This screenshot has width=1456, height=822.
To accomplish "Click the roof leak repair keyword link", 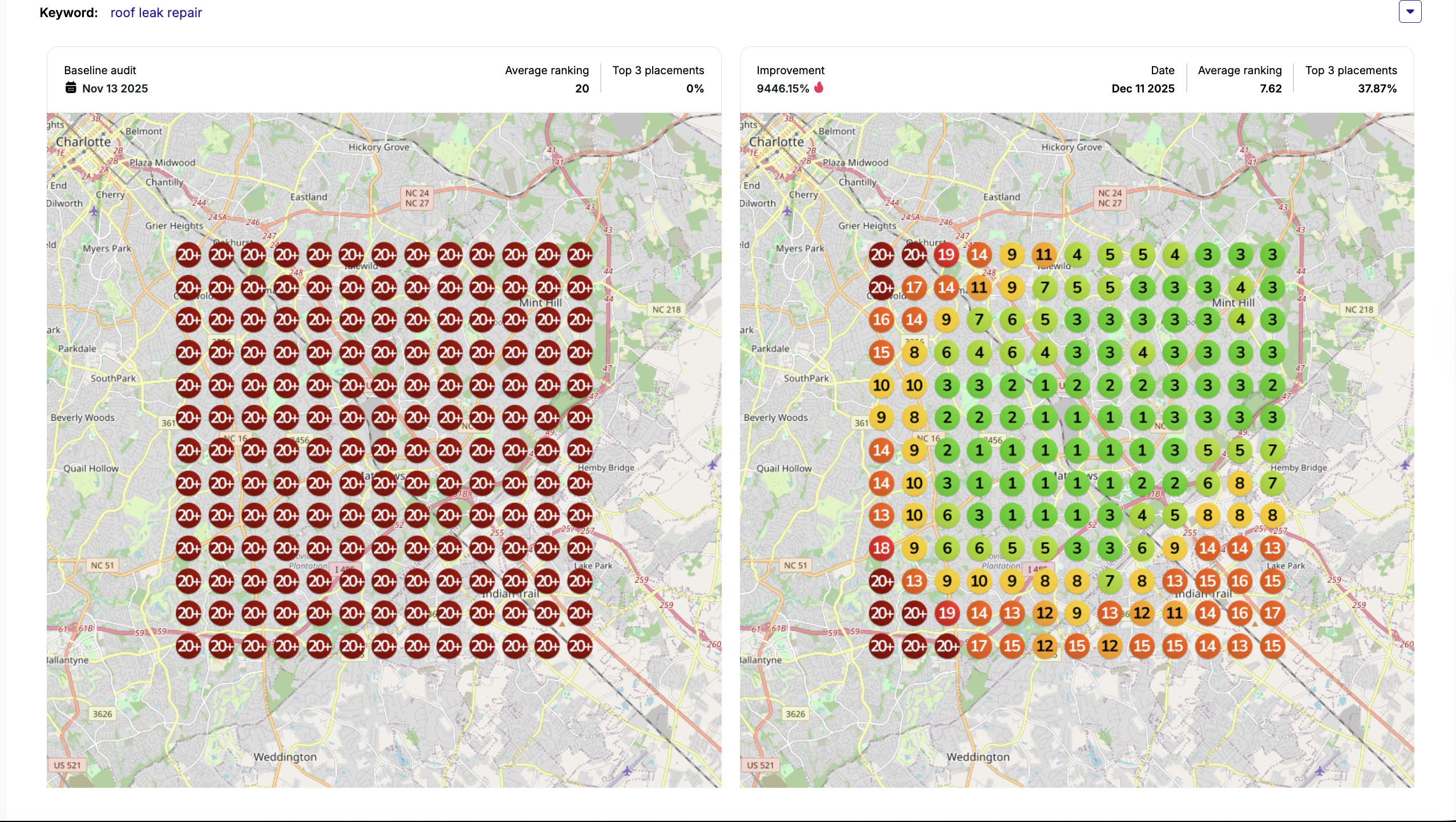I will [156, 13].
